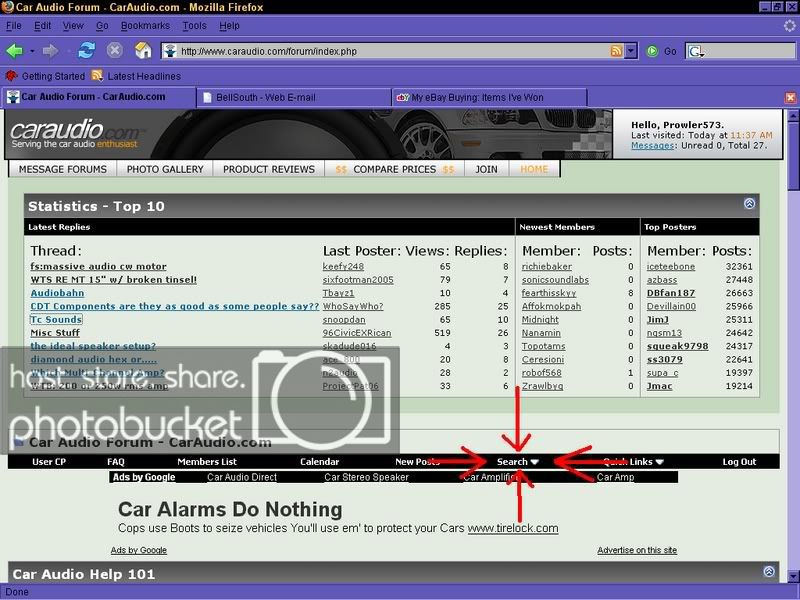Click the Car Audio Direct ad link

pyautogui.click(x=242, y=477)
